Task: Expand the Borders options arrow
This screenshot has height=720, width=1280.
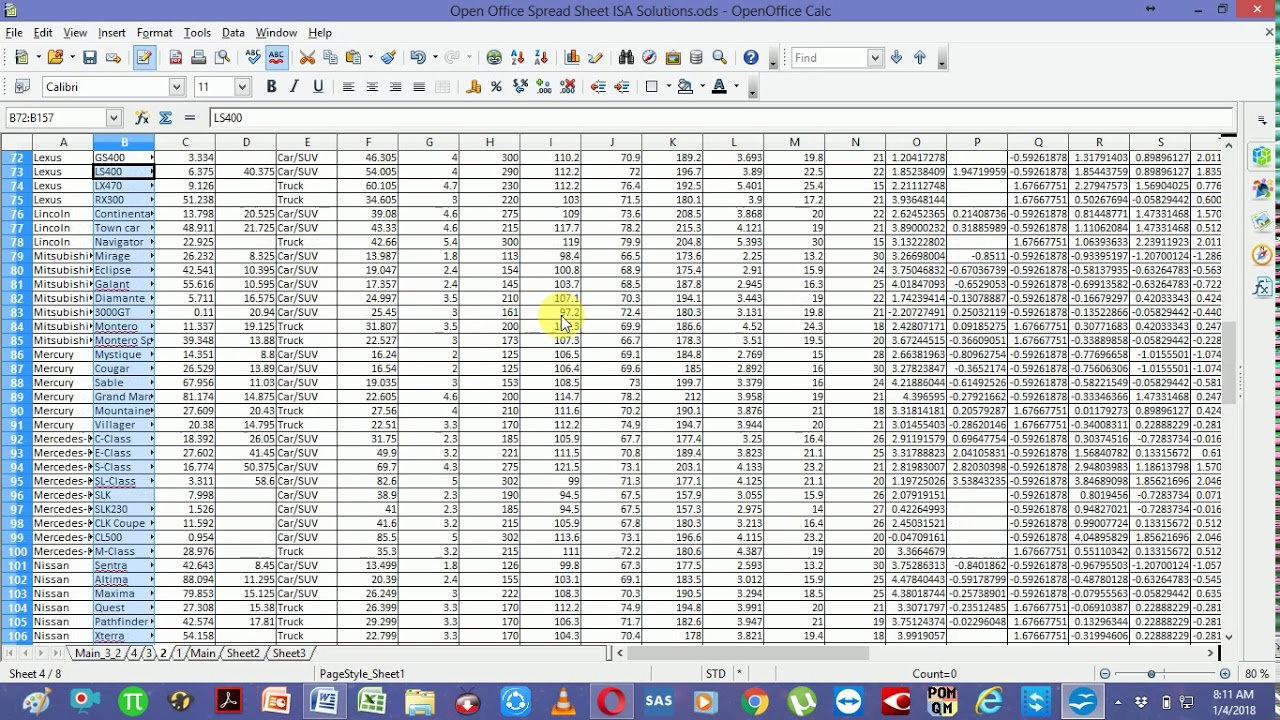Action: point(667,87)
